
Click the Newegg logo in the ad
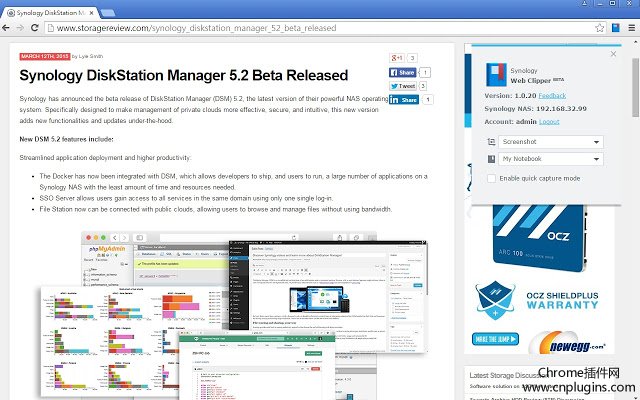click(x=567, y=345)
